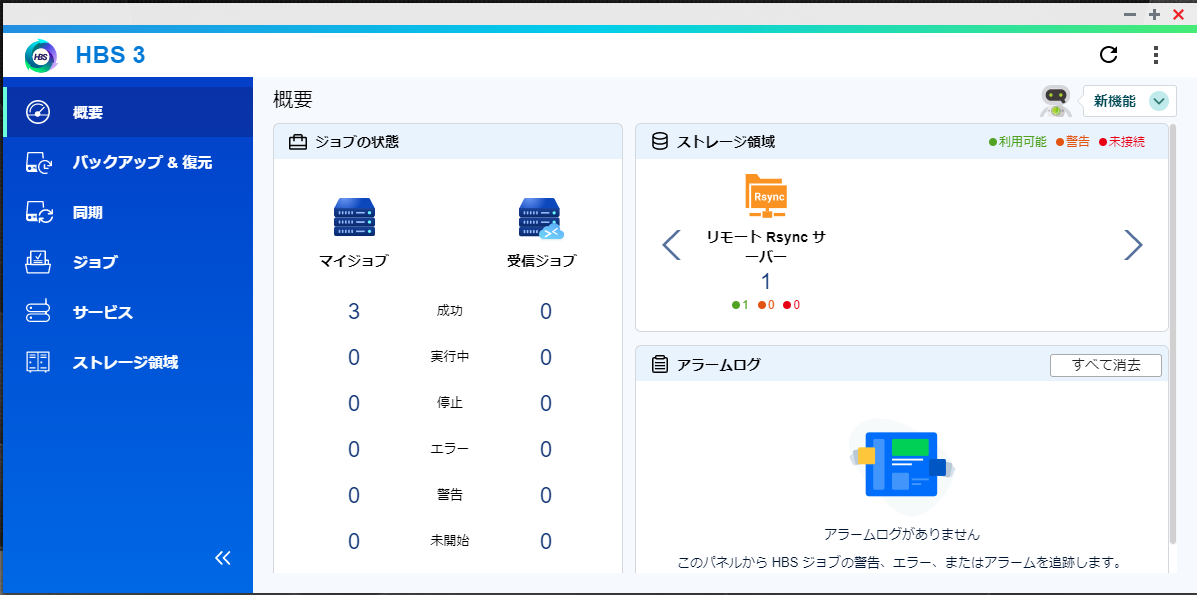
Task: Click the マイジョブ server icon
Action: point(354,217)
